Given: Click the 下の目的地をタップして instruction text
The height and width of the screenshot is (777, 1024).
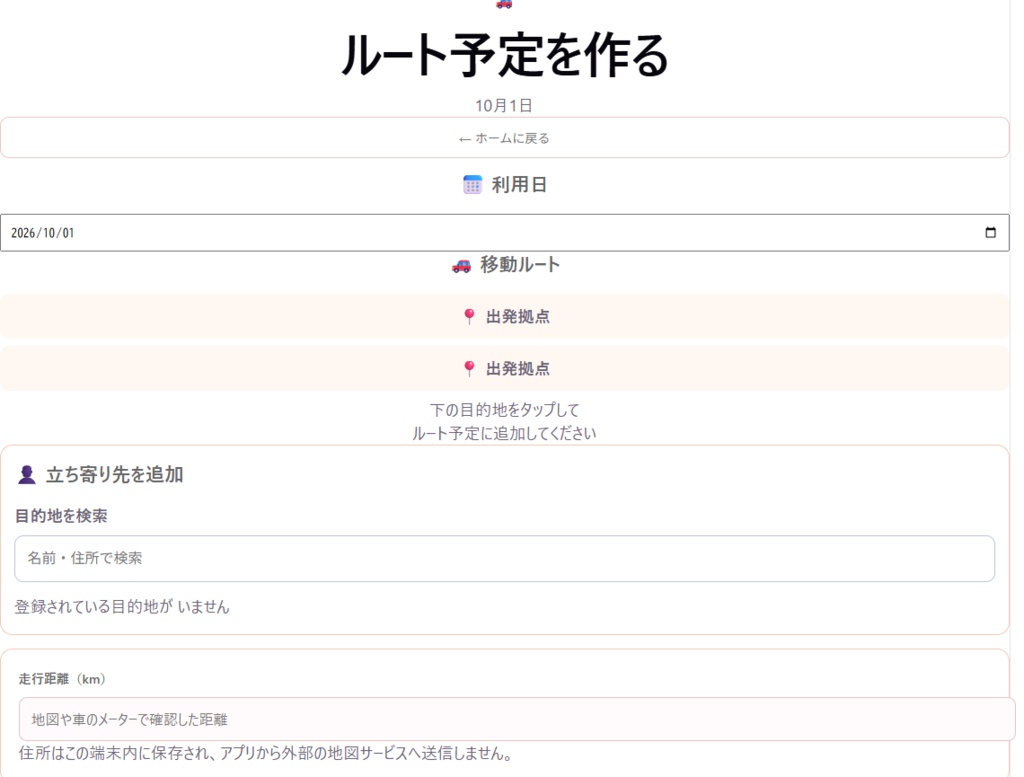Looking at the screenshot, I should 504,410.
